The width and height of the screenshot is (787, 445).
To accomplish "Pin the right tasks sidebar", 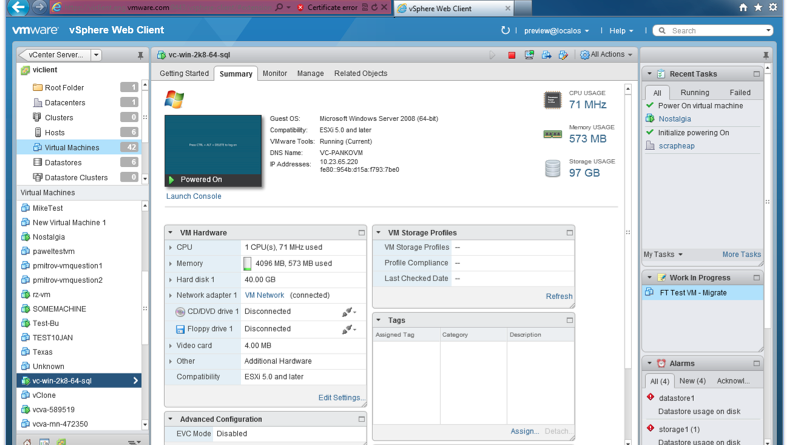I will point(765,55).
